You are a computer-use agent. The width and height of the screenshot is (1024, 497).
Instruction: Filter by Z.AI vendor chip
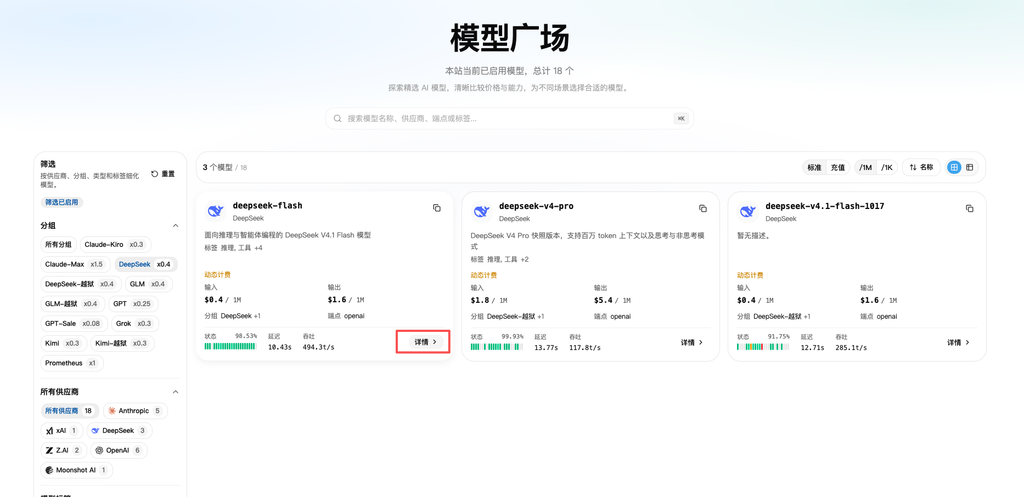63,450
